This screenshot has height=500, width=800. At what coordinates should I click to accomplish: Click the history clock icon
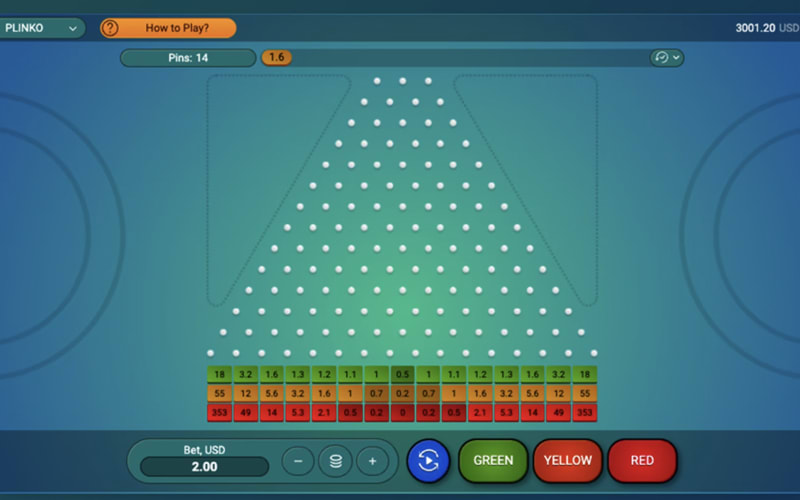(661, 58)
